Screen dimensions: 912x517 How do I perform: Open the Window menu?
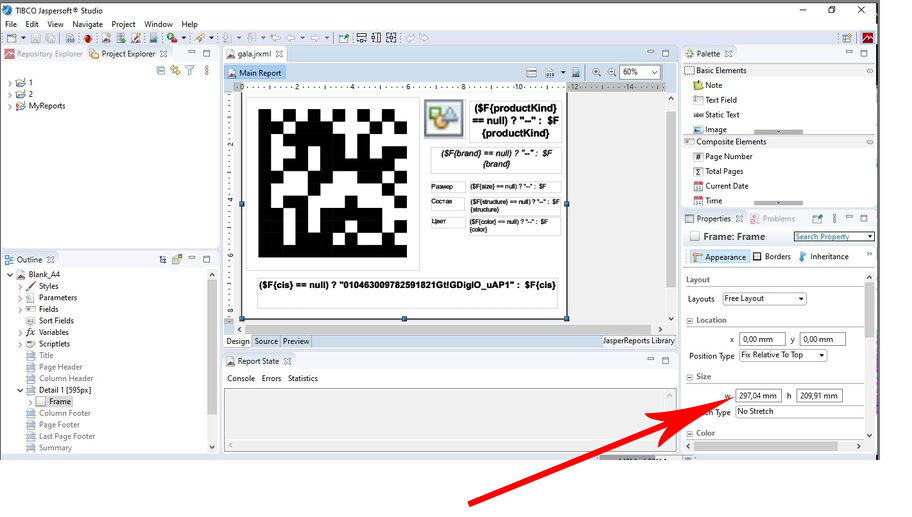tap(158, 24)
